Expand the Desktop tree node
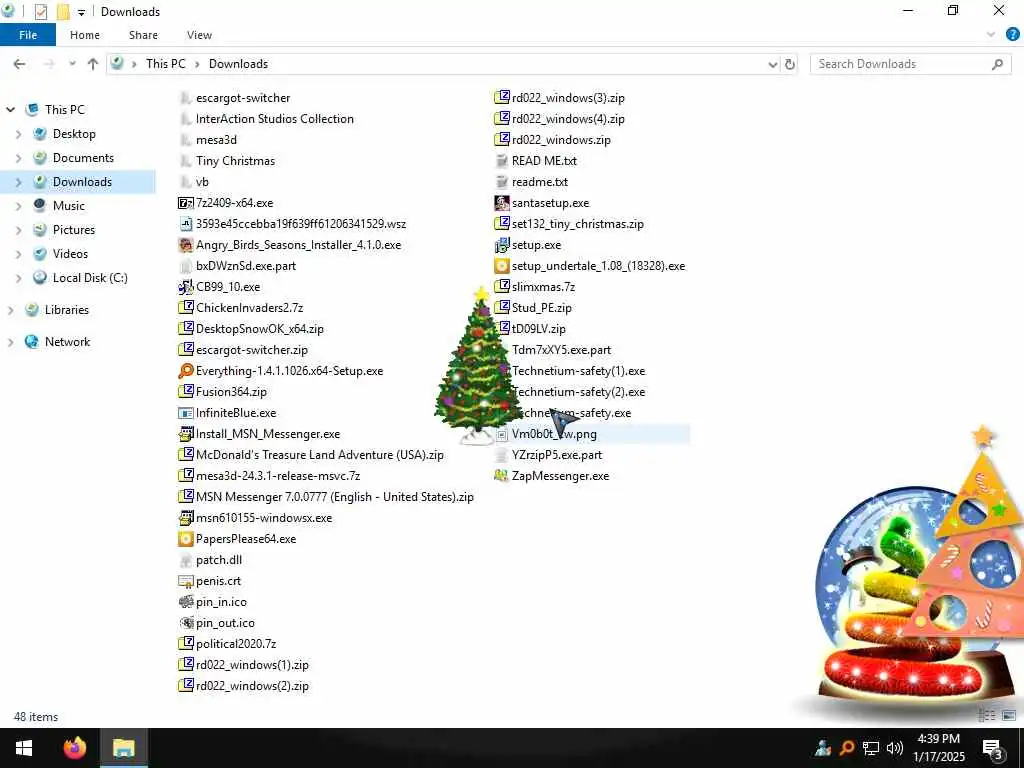The image size is (1024, 768). point(18,134)
